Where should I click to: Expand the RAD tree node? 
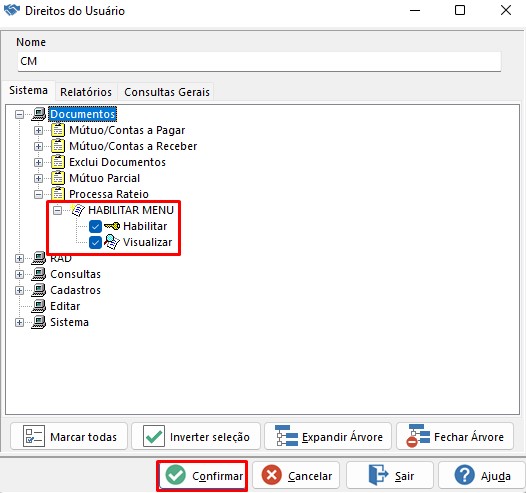tap(19, 258)
